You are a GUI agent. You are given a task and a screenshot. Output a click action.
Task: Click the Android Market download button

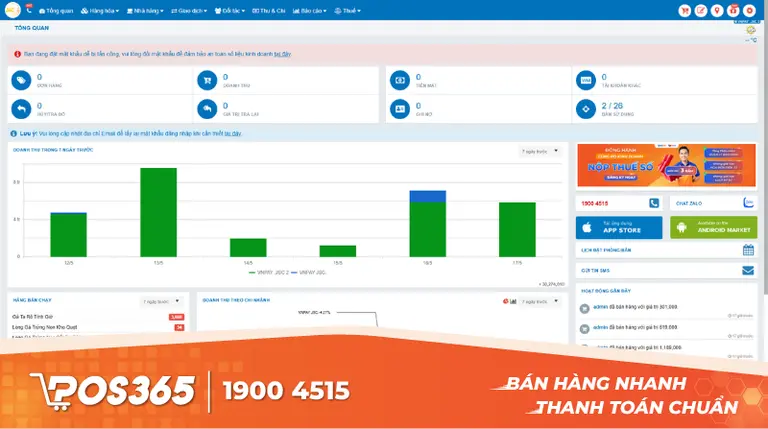pyautogui.click(x=713, y=228)
